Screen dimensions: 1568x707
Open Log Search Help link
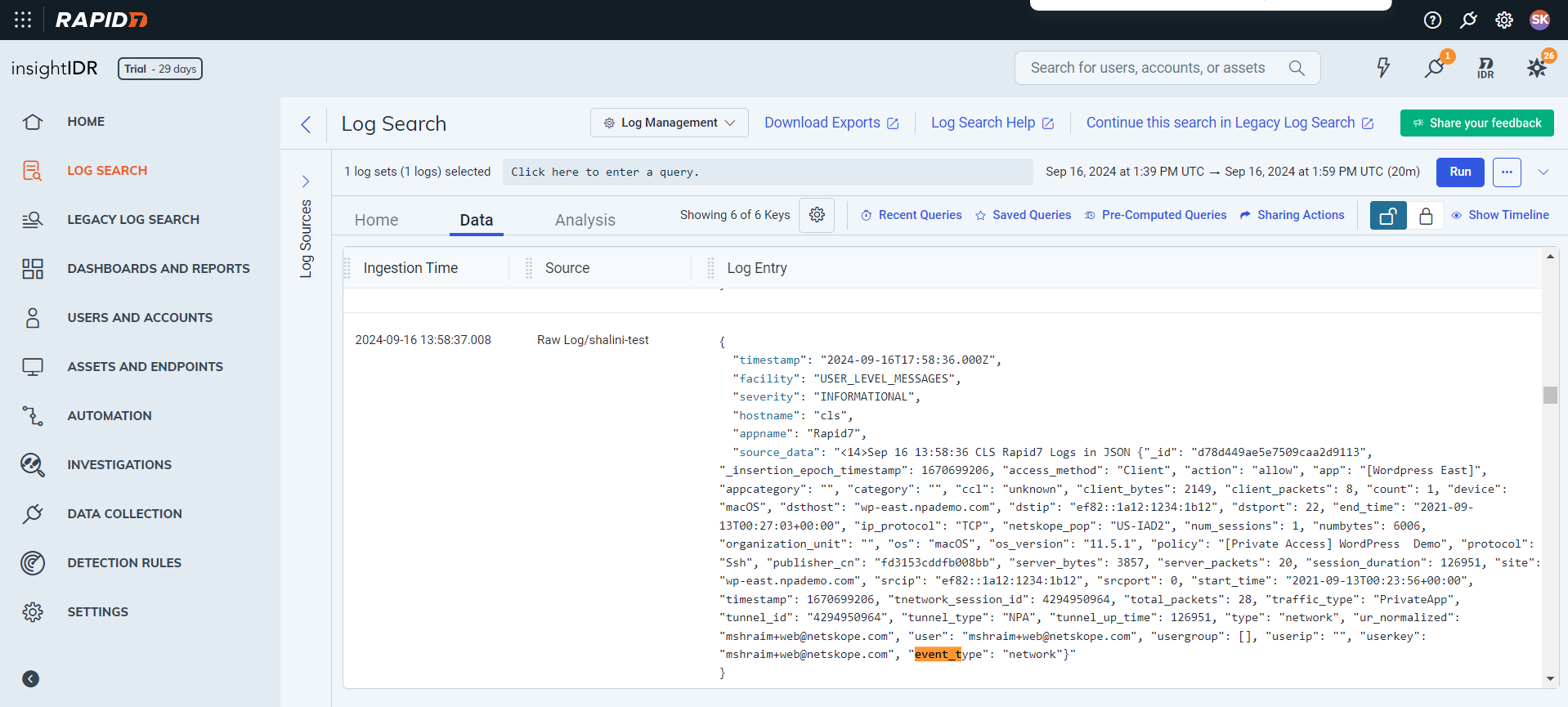click(992, 123)
